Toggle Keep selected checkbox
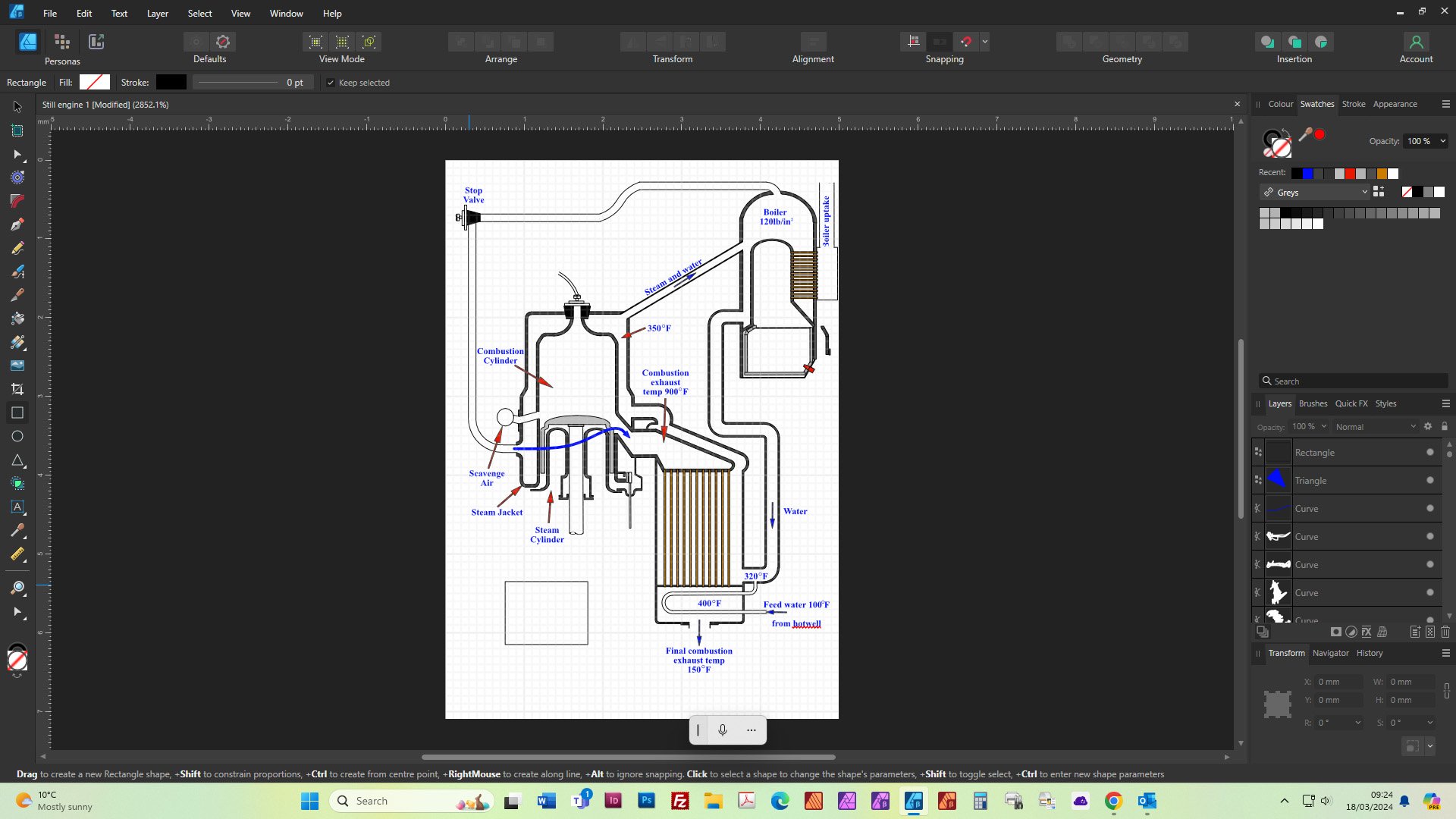 click(x=331, y=83)
